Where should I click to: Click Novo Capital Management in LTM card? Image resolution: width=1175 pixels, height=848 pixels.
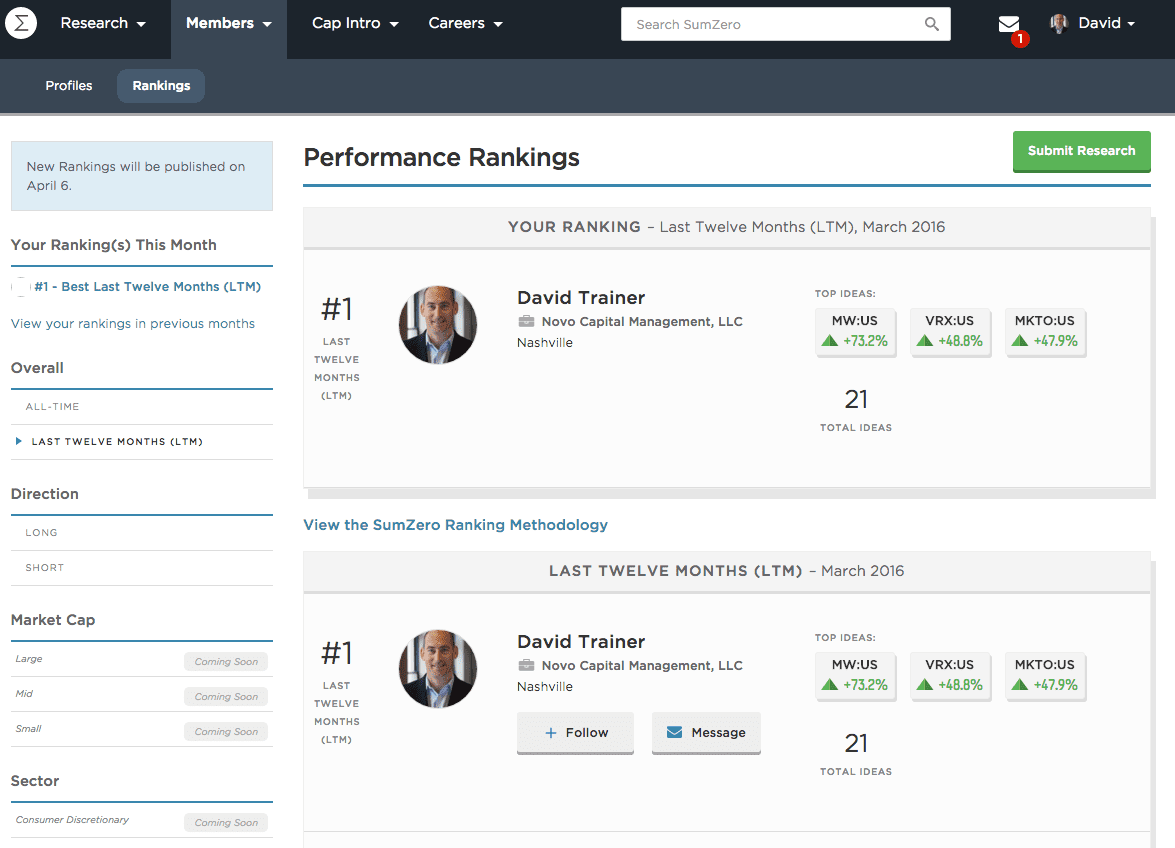[642, 665]
